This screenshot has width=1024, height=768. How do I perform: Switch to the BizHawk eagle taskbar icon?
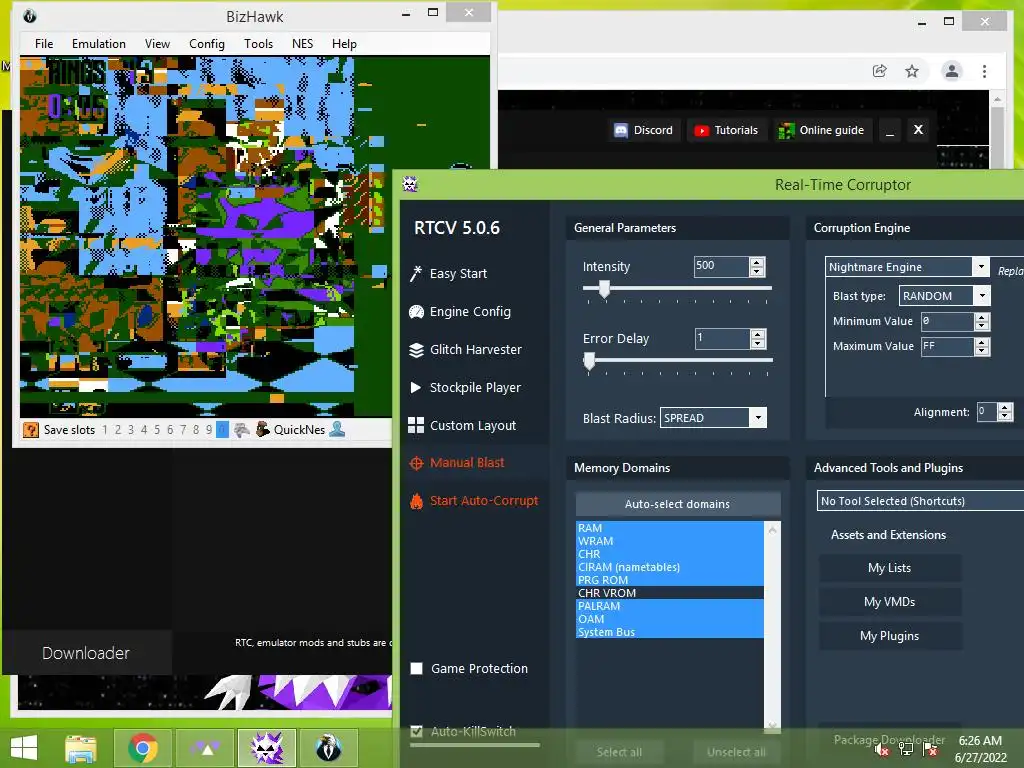328,748
